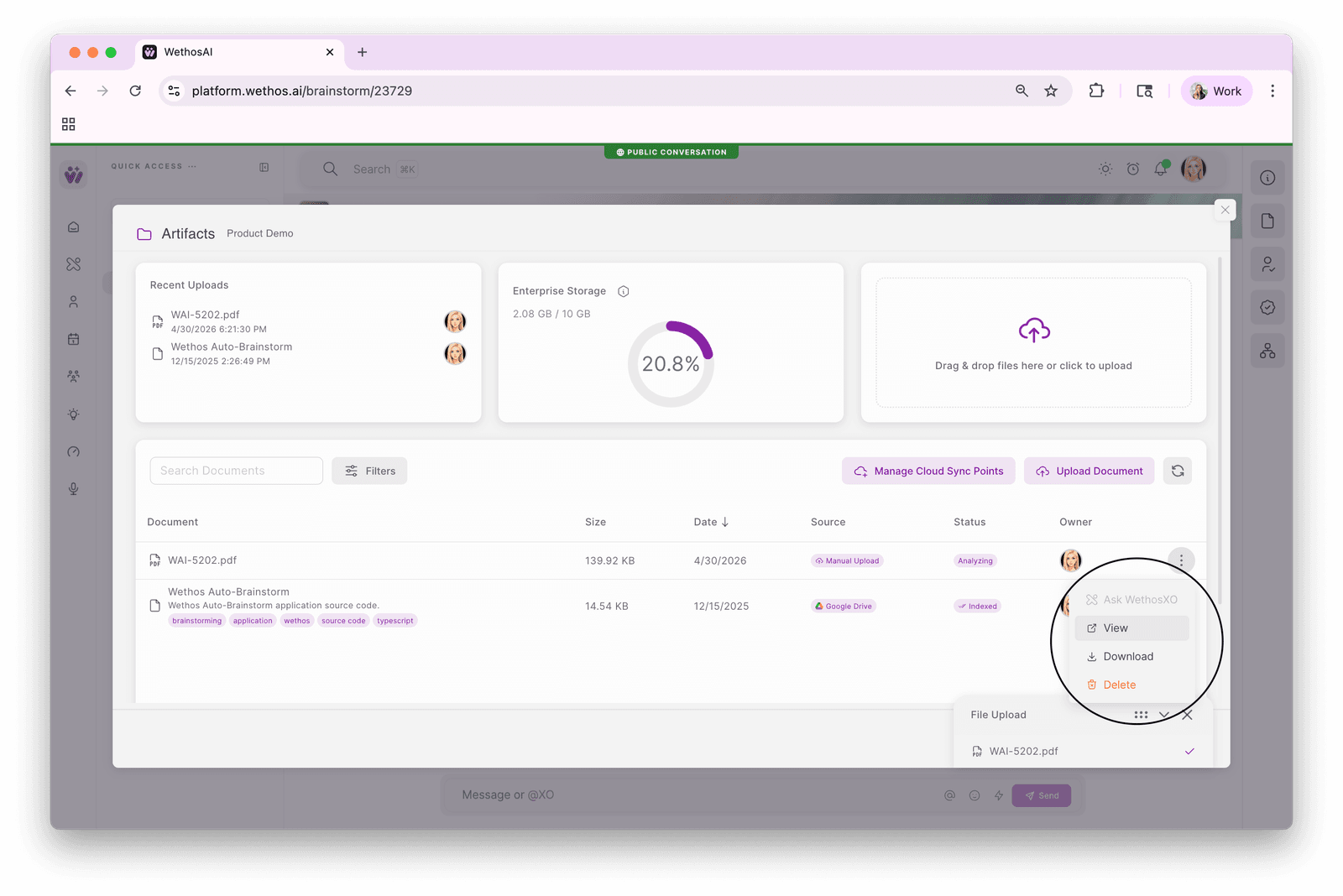
Task: Reload the browser page
Action: pos(135,91)
